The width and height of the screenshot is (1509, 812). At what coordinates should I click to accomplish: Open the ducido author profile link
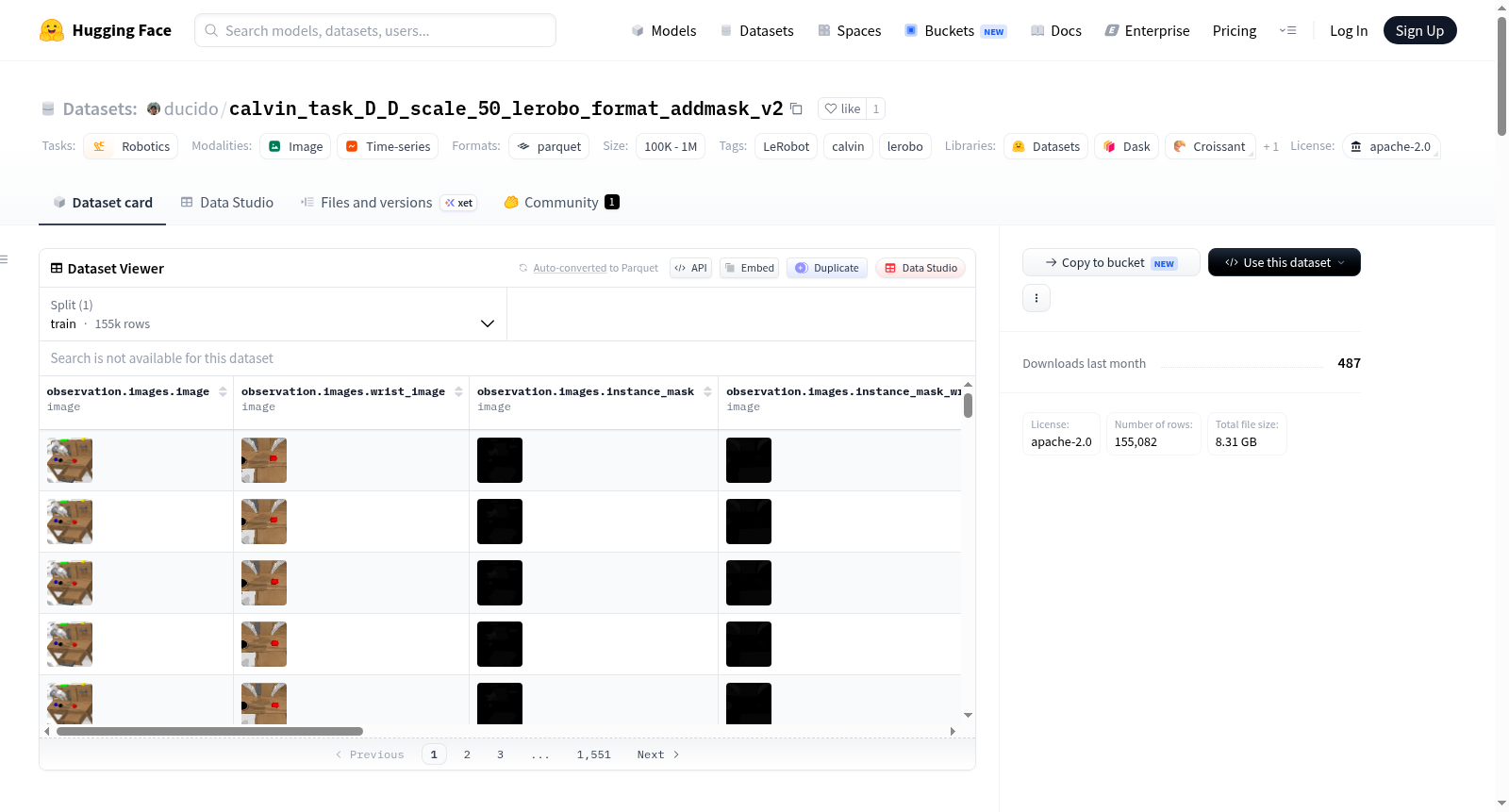point(191,108)
